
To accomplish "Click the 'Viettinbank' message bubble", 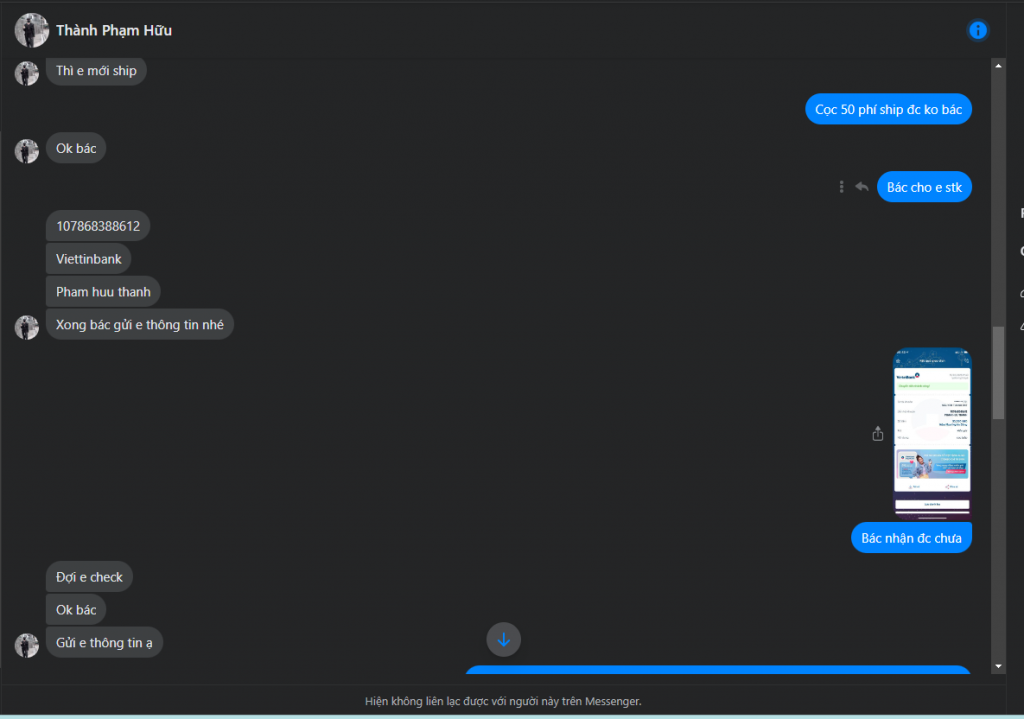I will 89,259.
